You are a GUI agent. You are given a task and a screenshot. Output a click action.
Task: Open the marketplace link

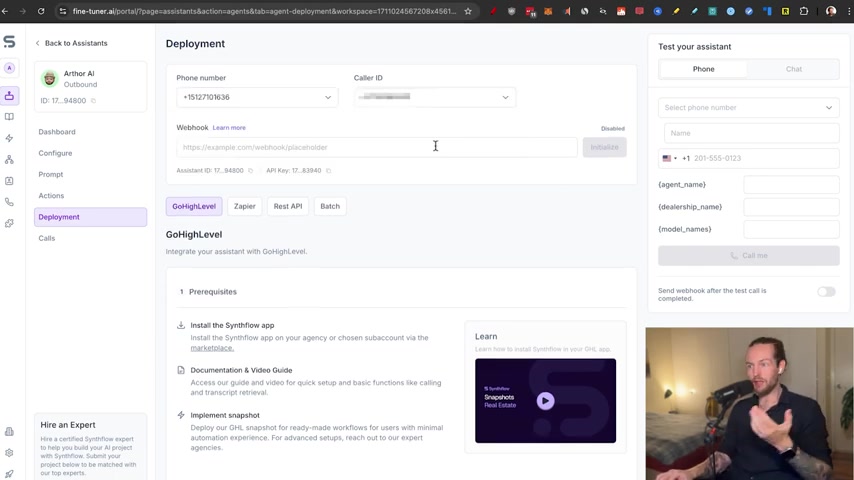[212, 348]
